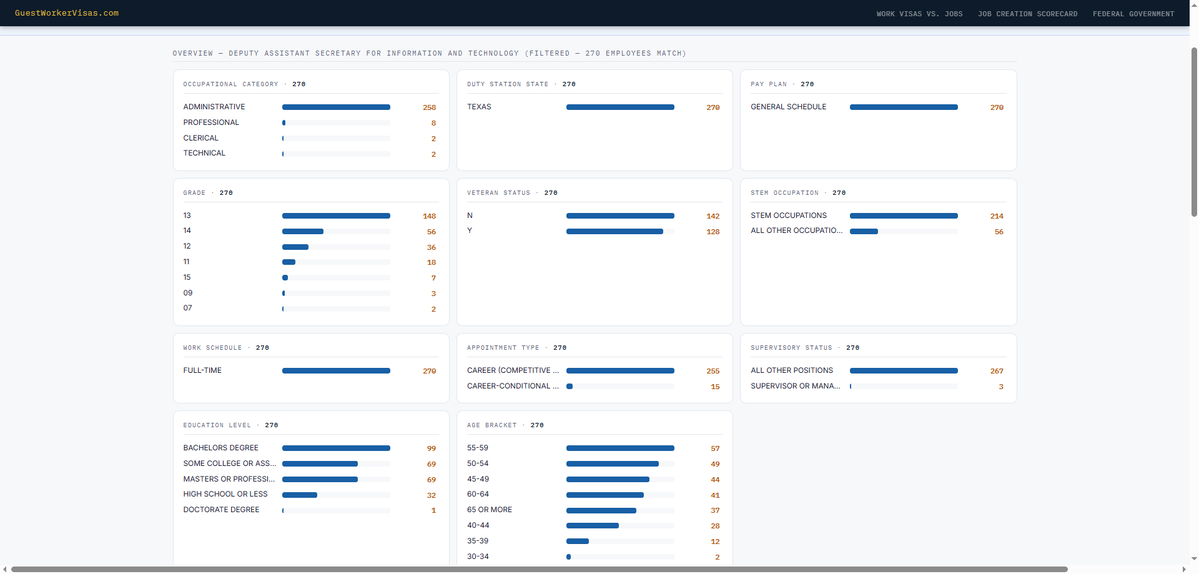Select Career-Conditional appointment type

point(595,386)
